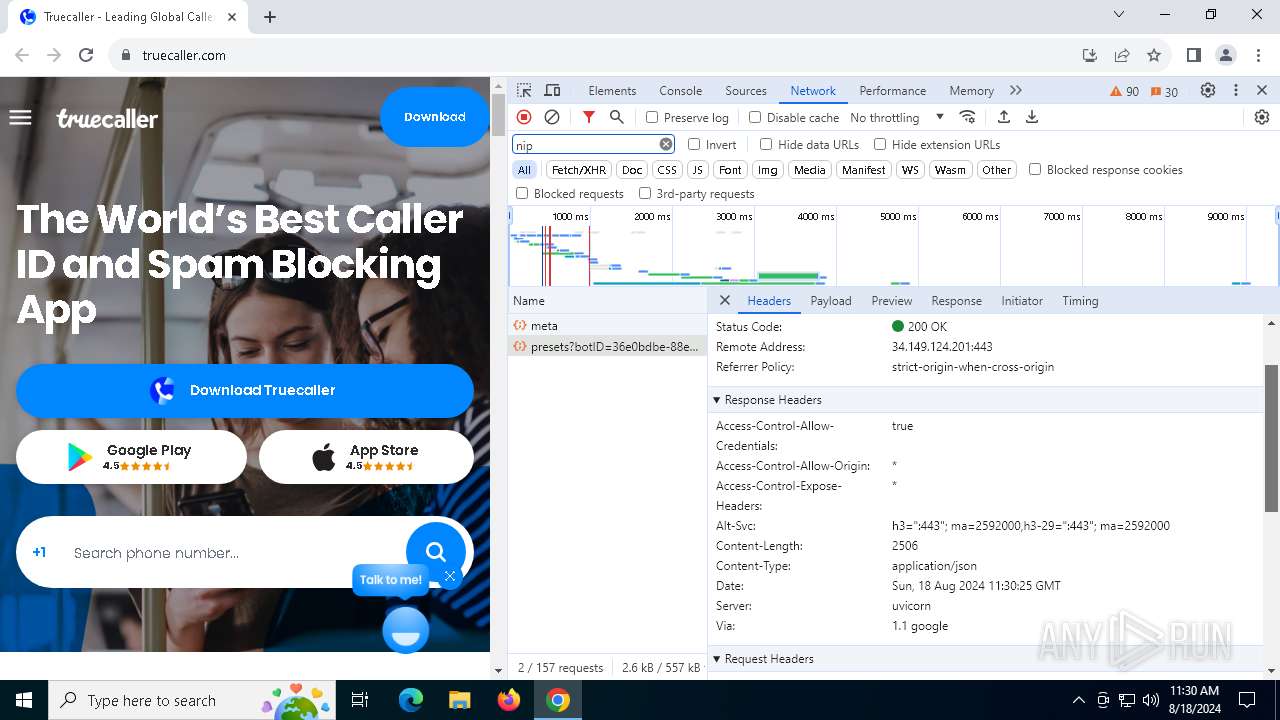Click the network timeline overview
The height and width of the screenshot is (720, 1280).
click(893, 246)
